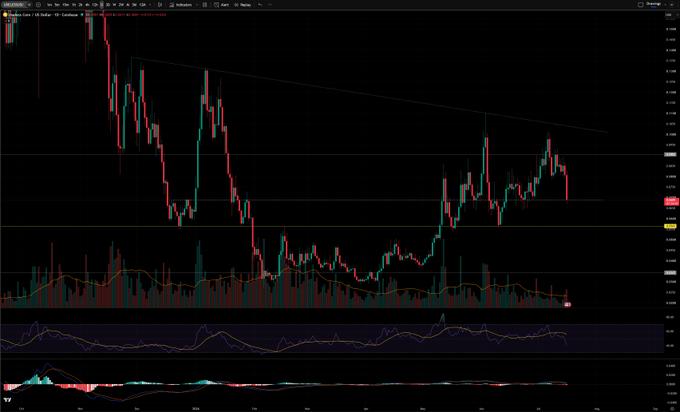Screen dimensions: 680x412
Task: Open the Indicators menu
Action: (181, 5)
